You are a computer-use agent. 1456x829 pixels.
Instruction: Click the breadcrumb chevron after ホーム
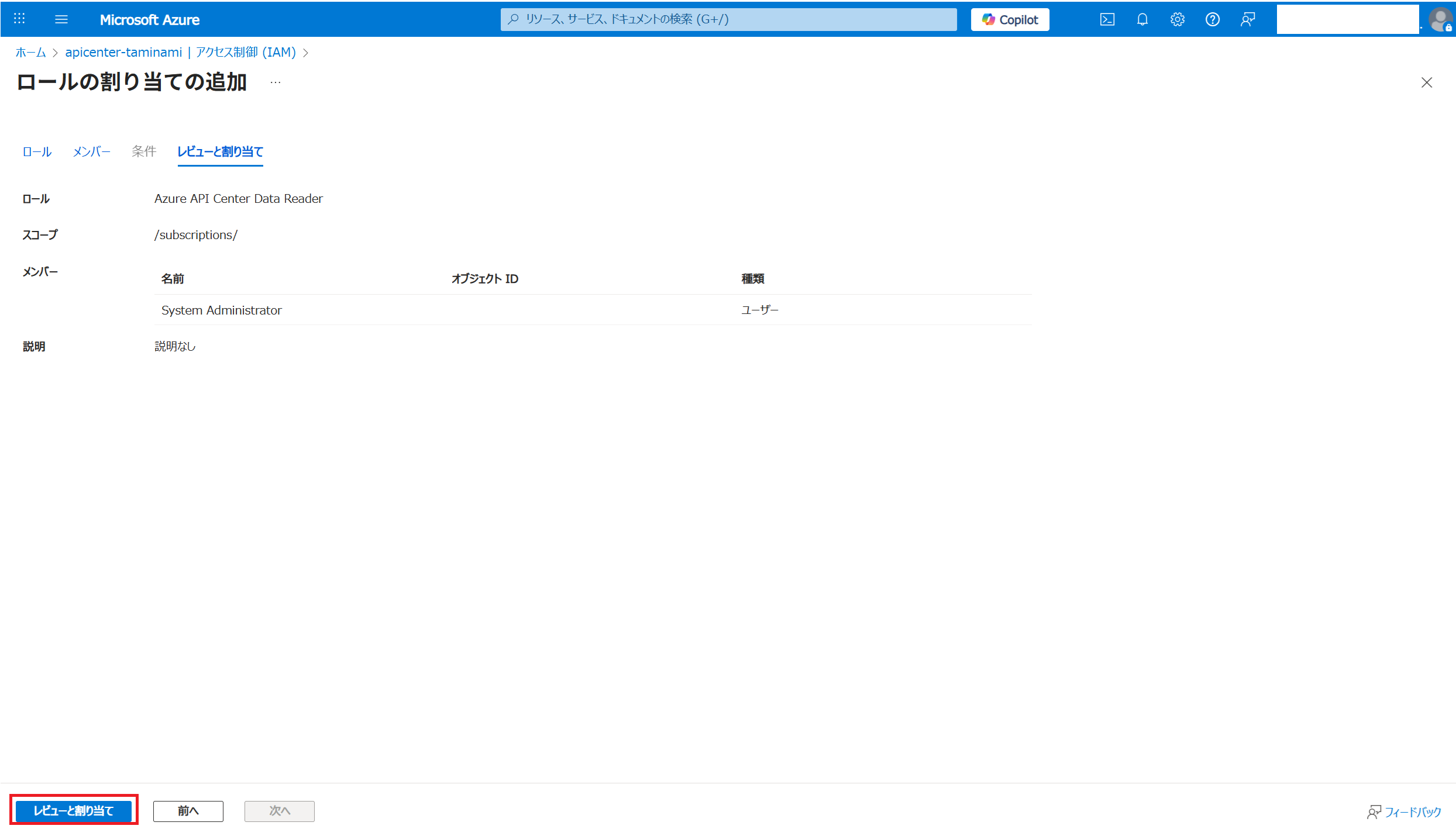tap(55, 53)
